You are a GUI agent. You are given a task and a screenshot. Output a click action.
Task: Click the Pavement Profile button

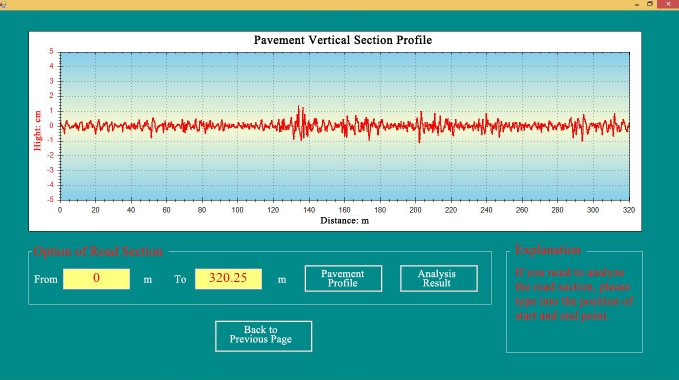pos(343,278)
